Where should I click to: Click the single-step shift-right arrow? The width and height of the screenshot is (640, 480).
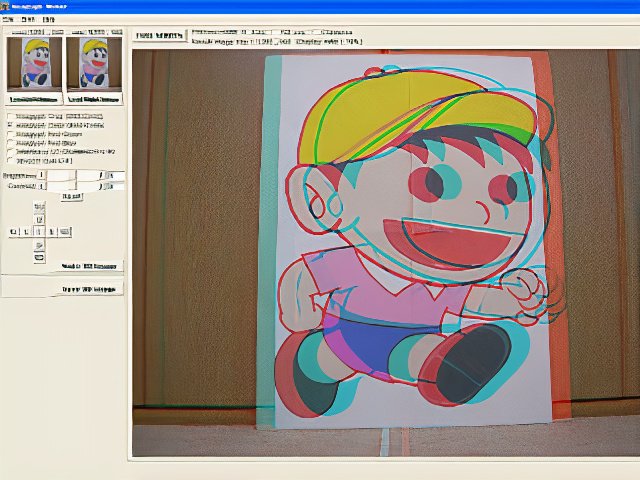click(x=51, y=232)
